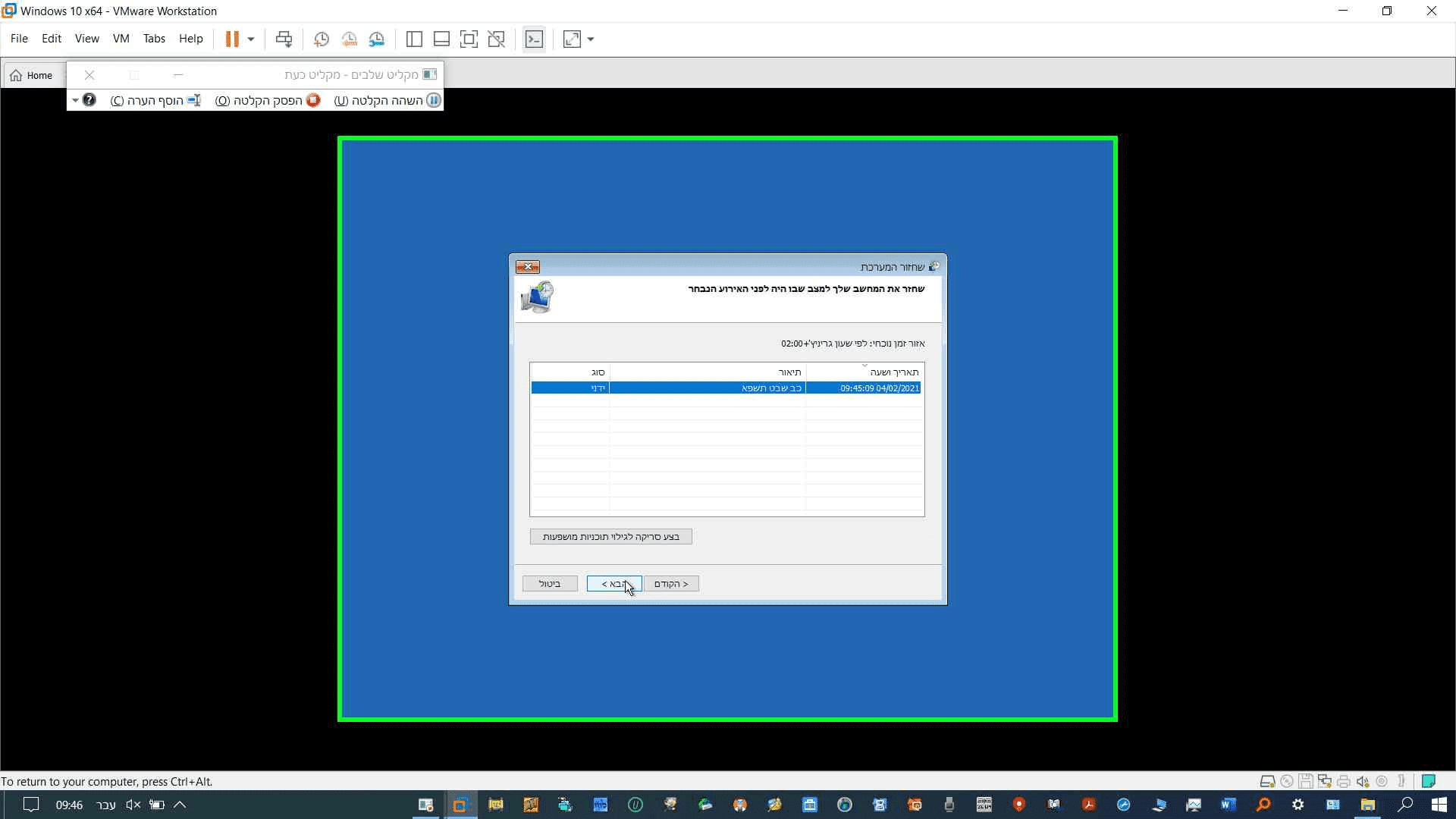Click Send Ctrl+Alt+Del toolbar icon
Image resolution: width=1456 pixels, height=819 pixels.
[x=284, y=39]
